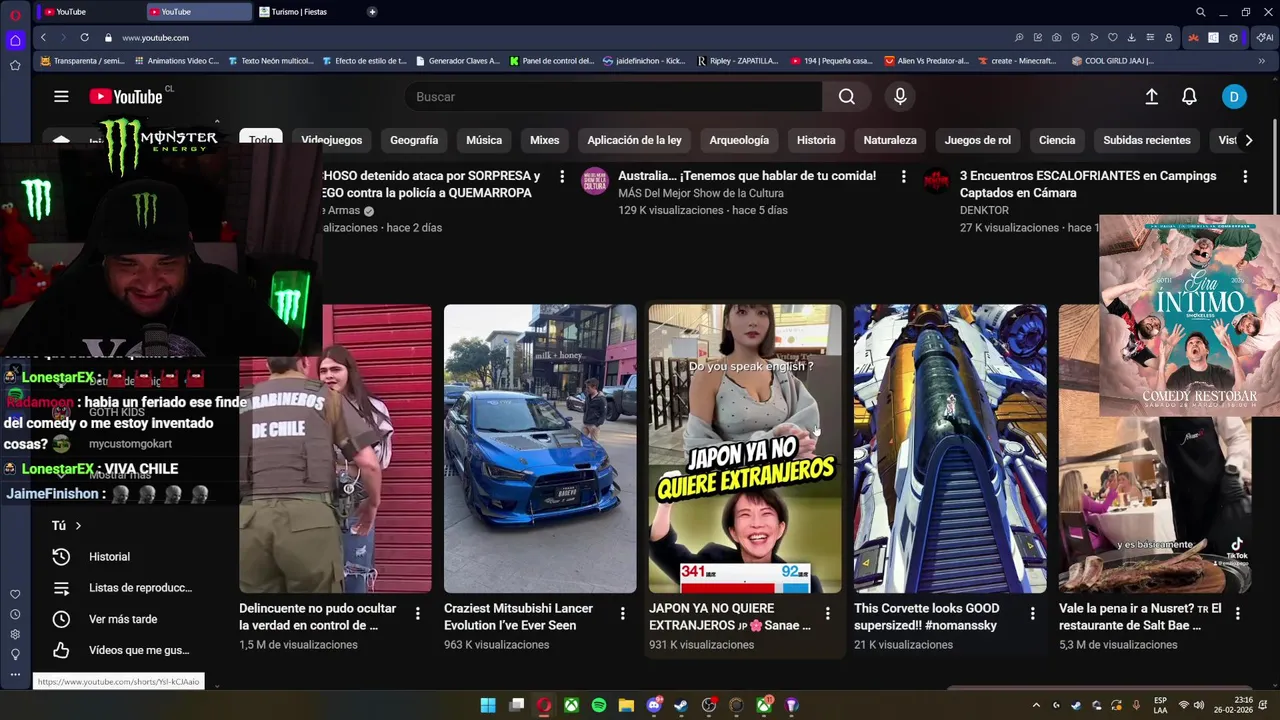Open File Explorer from the taskbar
This screenshot has height=720, width=1280.
coord(626,705)
